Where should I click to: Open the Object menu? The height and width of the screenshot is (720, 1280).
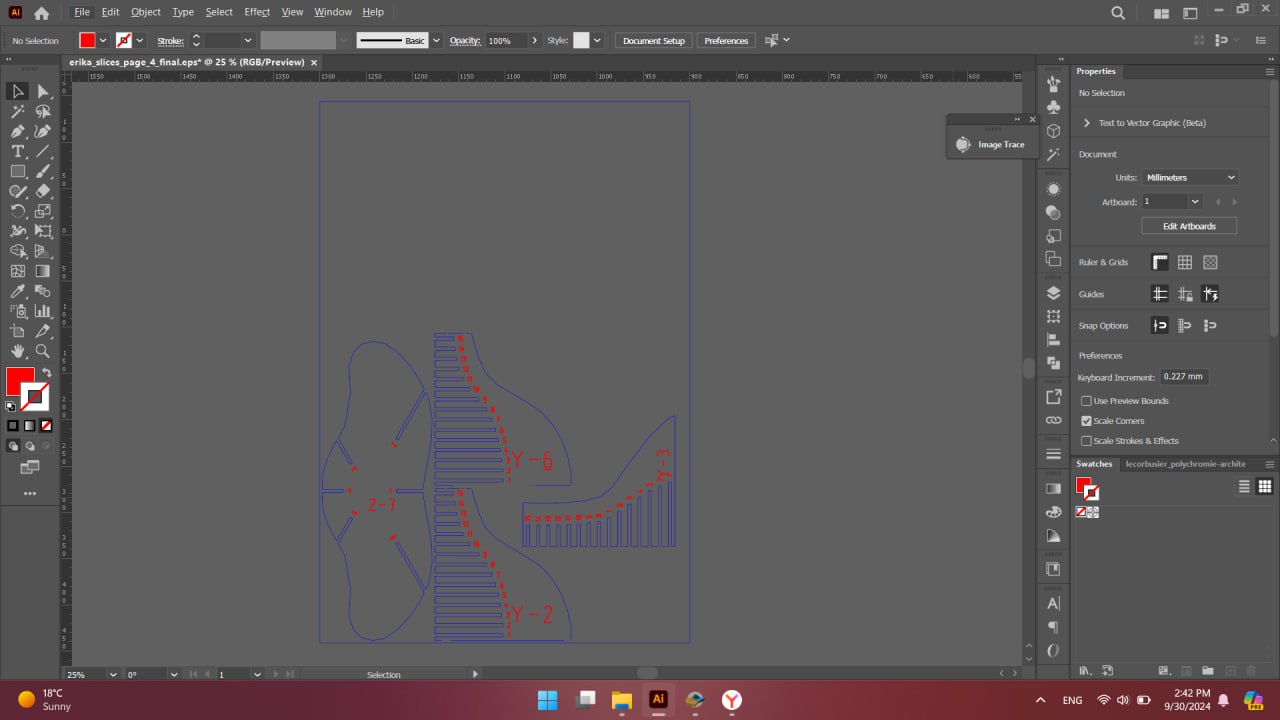click(x=146, y=12)
